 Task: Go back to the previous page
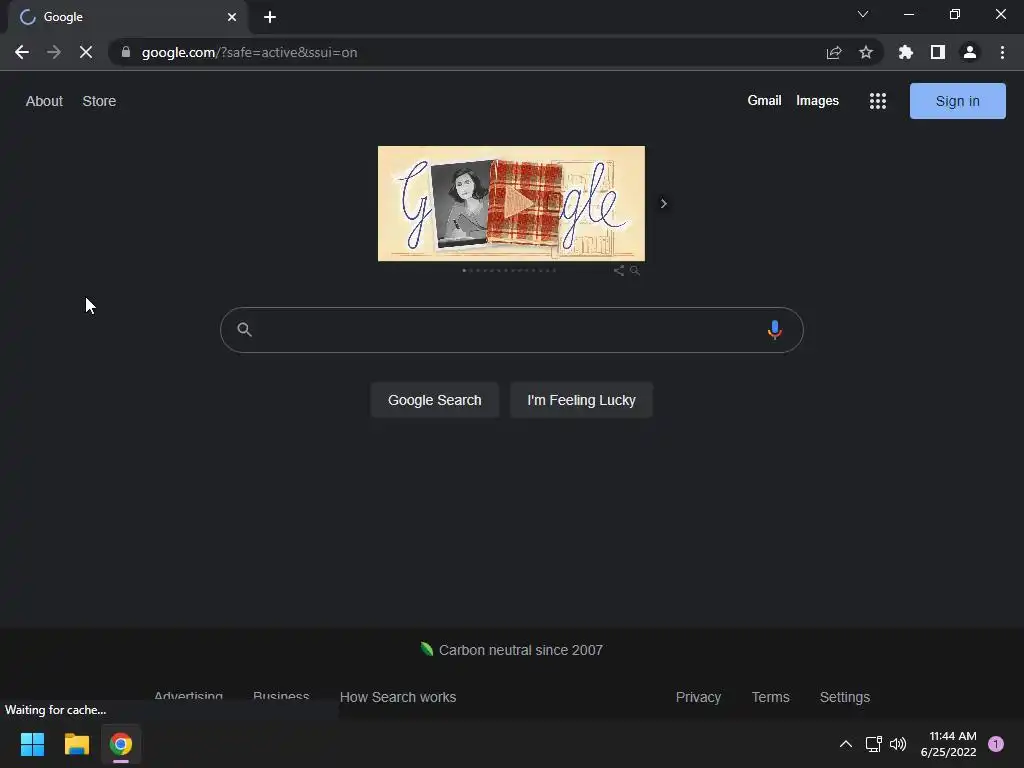(x=22, y=52)
